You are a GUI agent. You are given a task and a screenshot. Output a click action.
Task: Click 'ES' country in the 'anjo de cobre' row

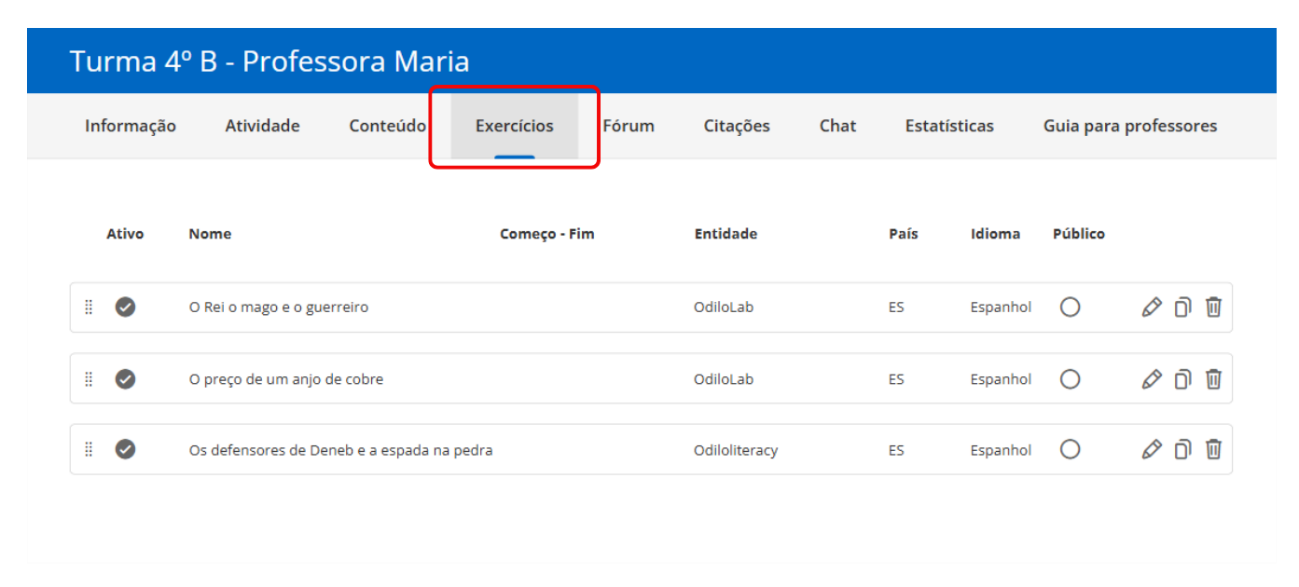point(896,379)
